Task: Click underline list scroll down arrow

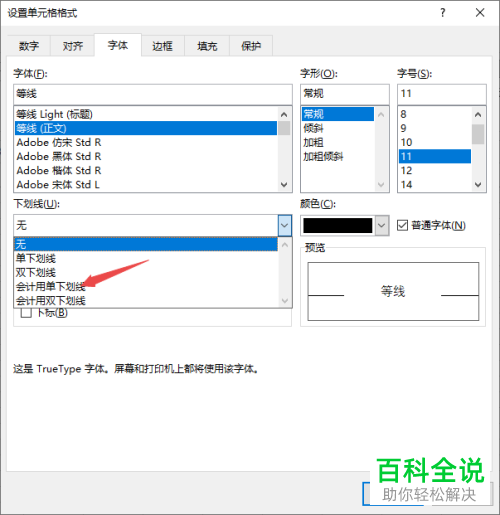Action: tap(285, 300)
